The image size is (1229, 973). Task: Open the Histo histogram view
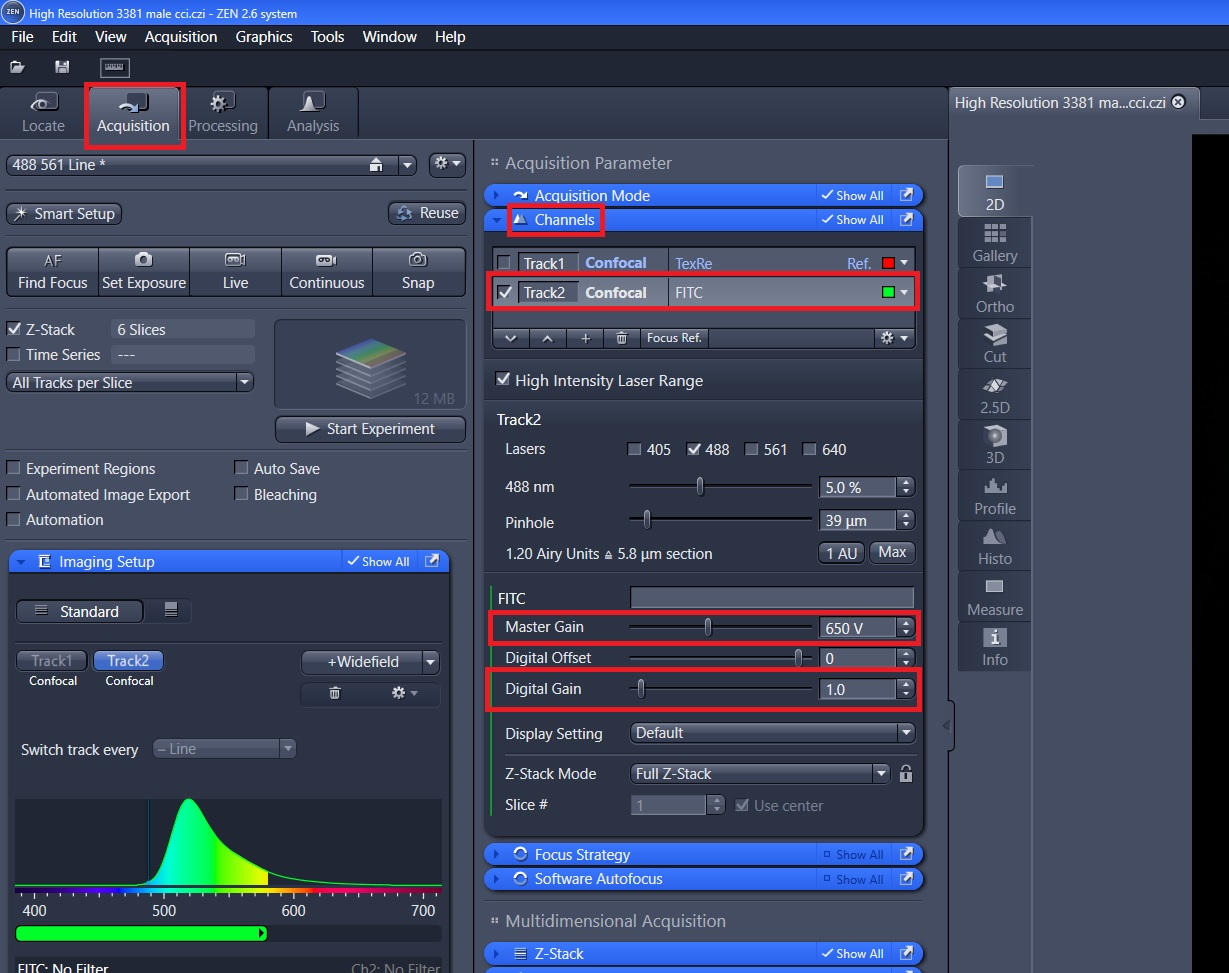tap(994, 546)
